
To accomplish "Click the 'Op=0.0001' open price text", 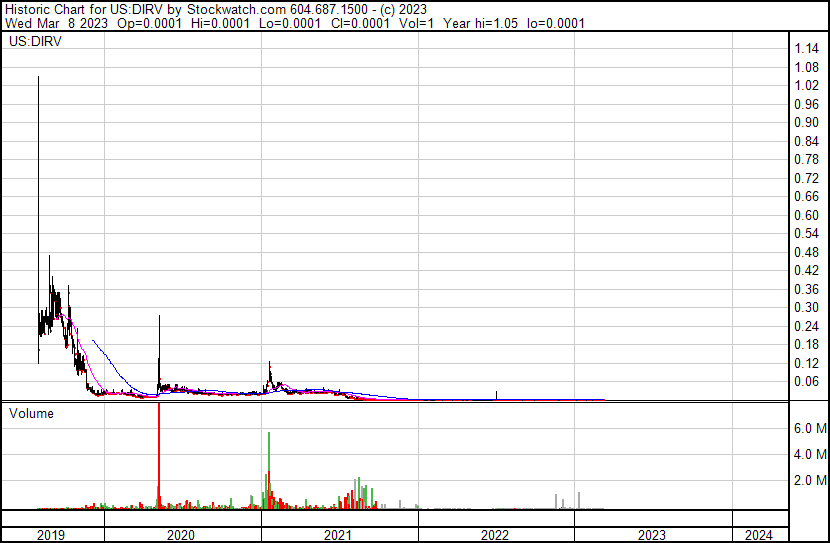I will click(150, 23).
